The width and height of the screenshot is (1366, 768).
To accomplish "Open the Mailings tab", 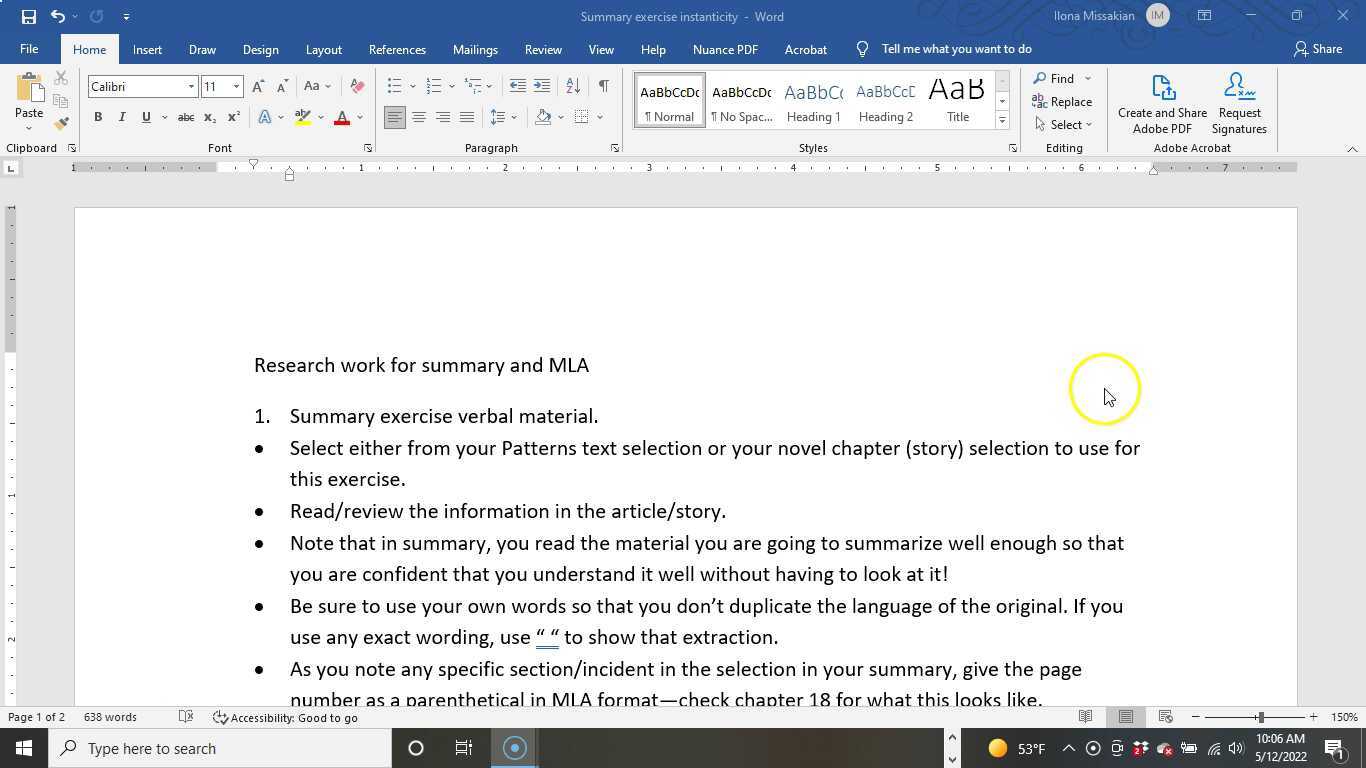I will tap(475, 48).
